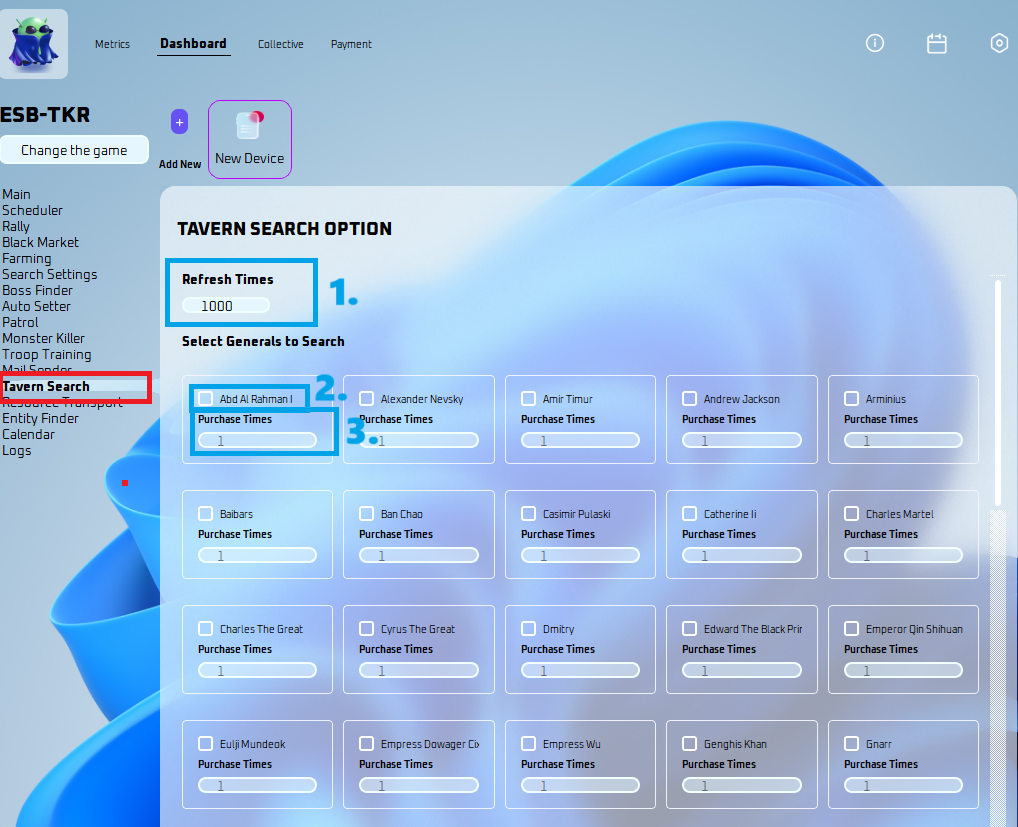Check the Charles The Great checkbox
This screenshot has width=1018, height=827.
pos(206,628)
